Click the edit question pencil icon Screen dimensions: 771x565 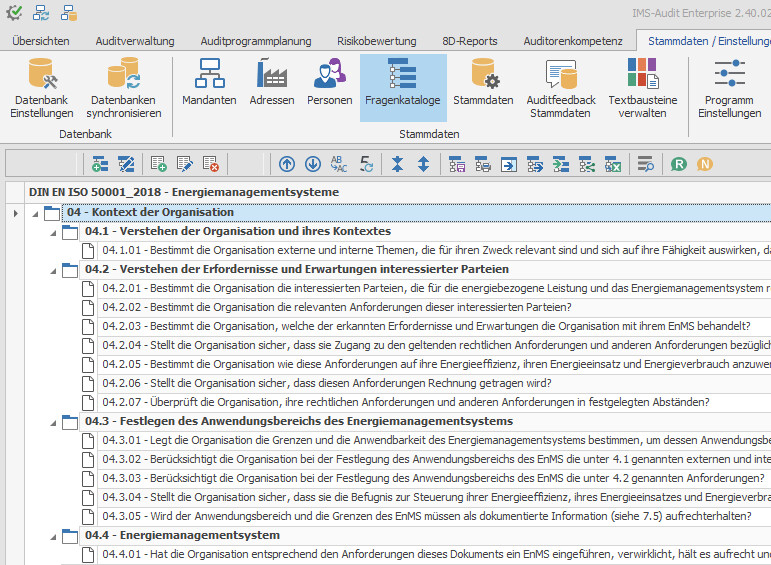click(185, 164)
